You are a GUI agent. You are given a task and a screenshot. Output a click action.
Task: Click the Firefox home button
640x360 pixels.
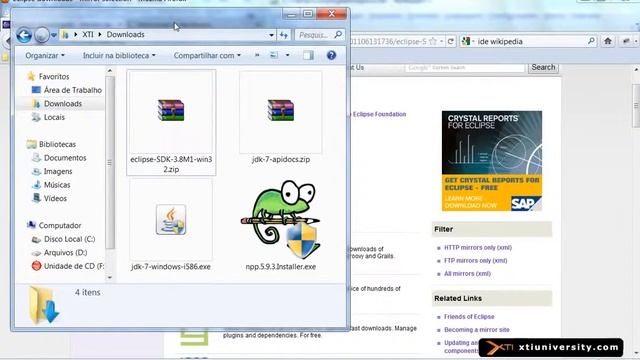608,41
